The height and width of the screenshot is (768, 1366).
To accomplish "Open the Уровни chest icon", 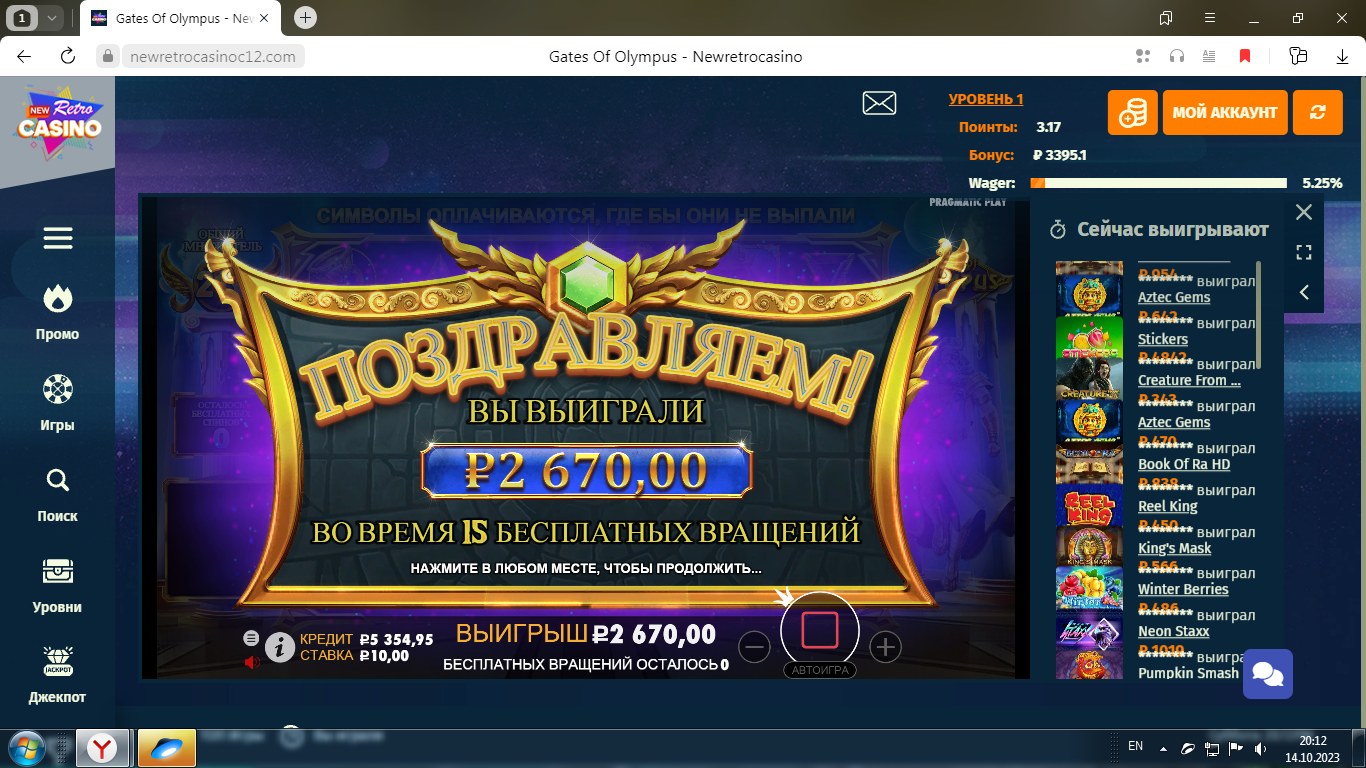I will click(58, 571).
